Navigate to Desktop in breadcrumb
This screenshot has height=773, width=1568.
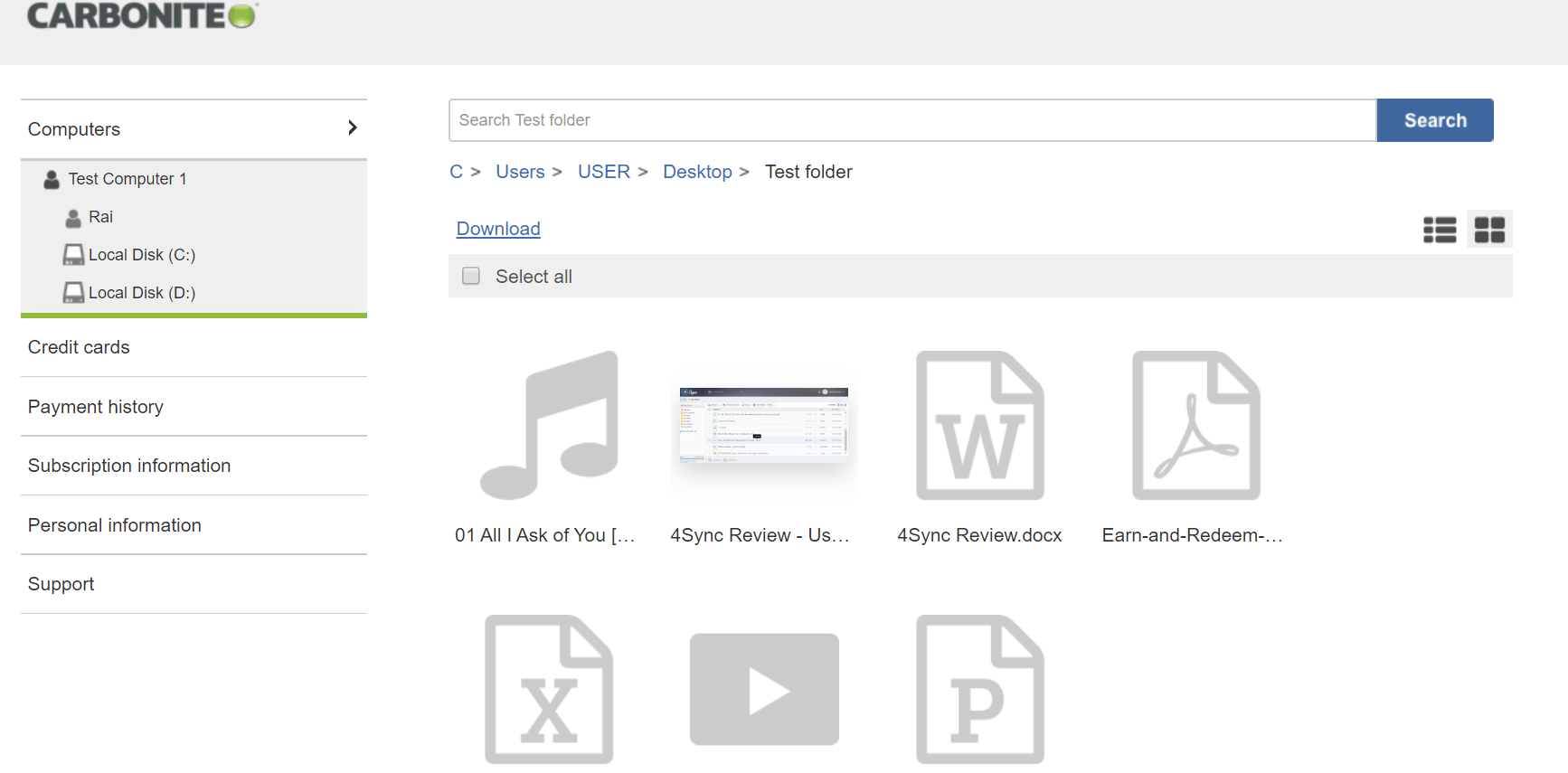(x=697, y=172)
